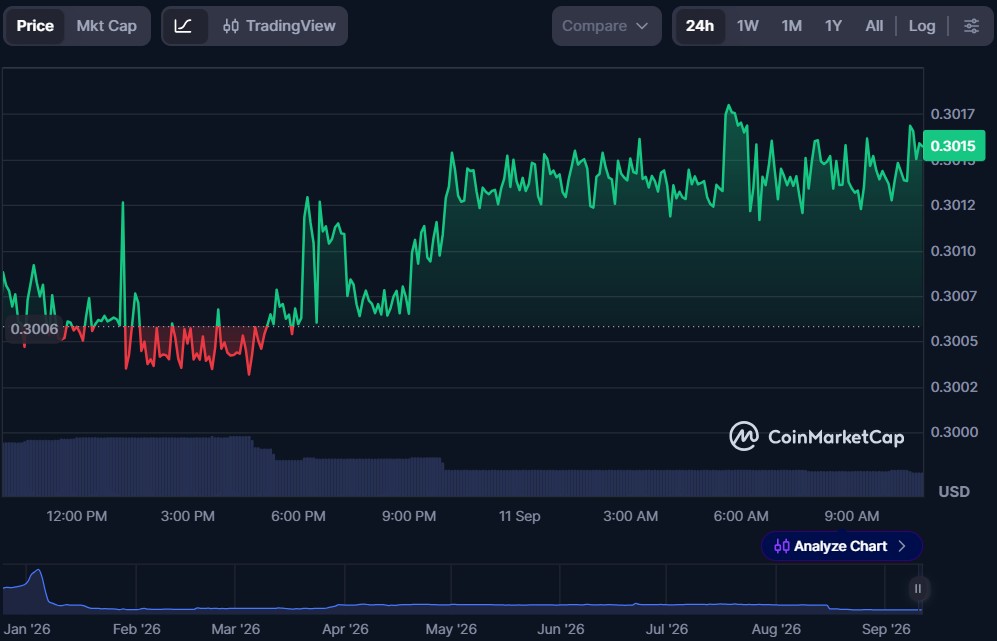
Task: Click the CoinMarketCap logo watermark
Action: tap(816, 436)
